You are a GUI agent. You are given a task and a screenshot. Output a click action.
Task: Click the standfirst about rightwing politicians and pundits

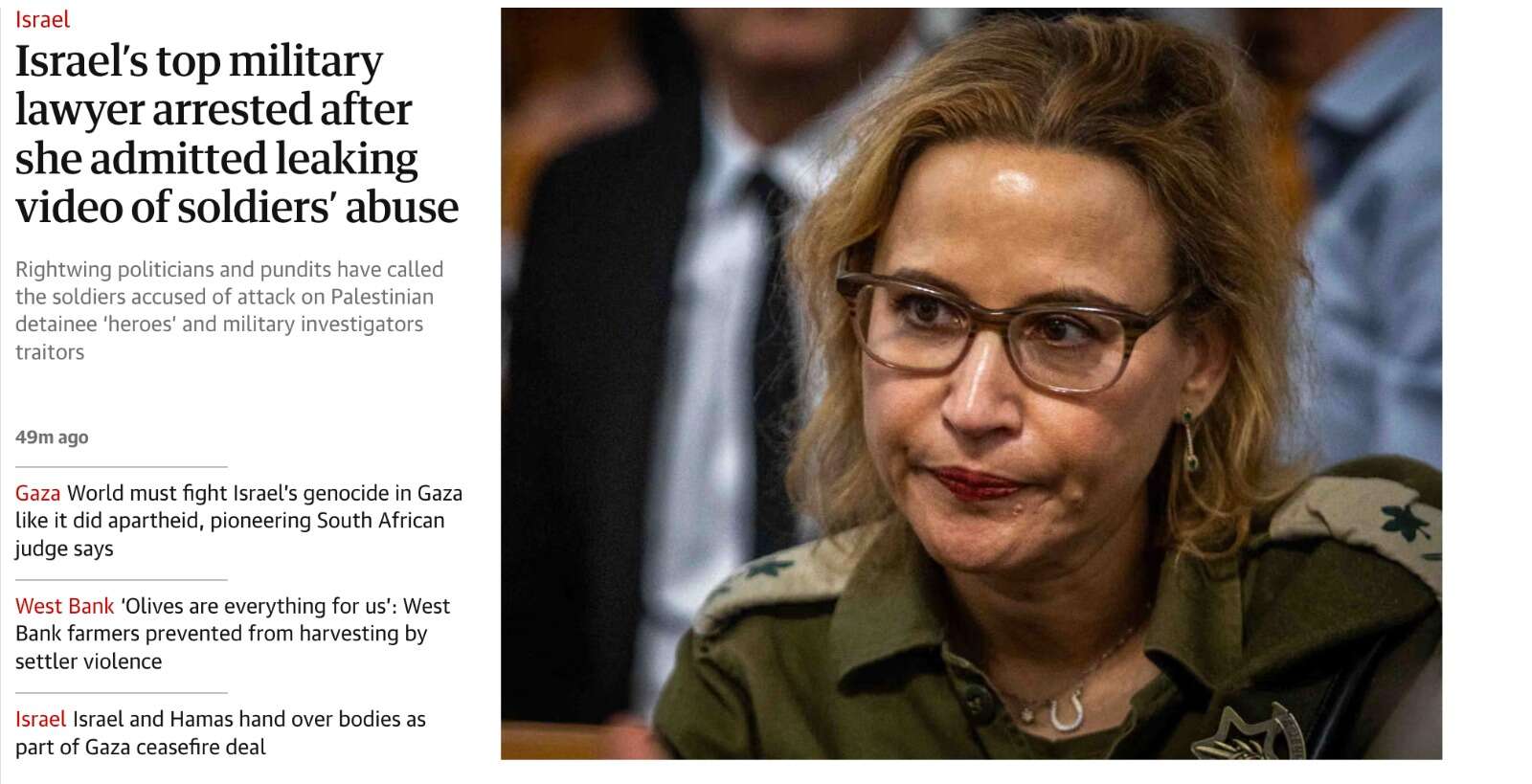click(x=230, y=310)
